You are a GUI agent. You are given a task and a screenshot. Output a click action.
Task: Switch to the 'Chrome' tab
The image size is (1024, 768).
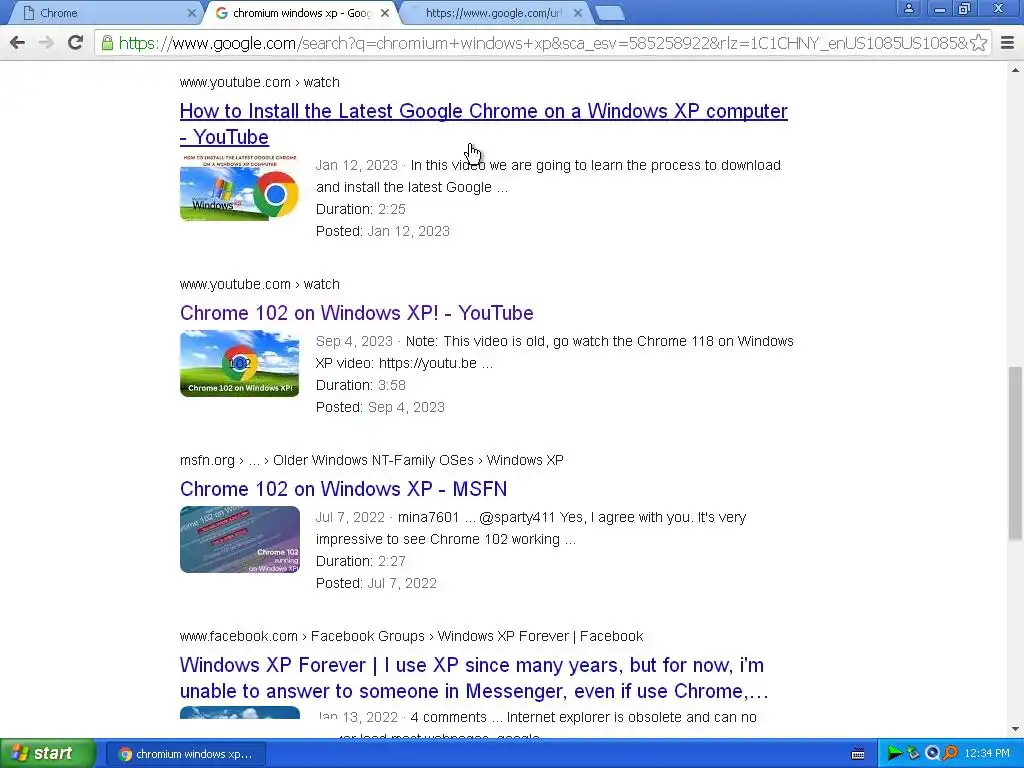click(104, 13)
